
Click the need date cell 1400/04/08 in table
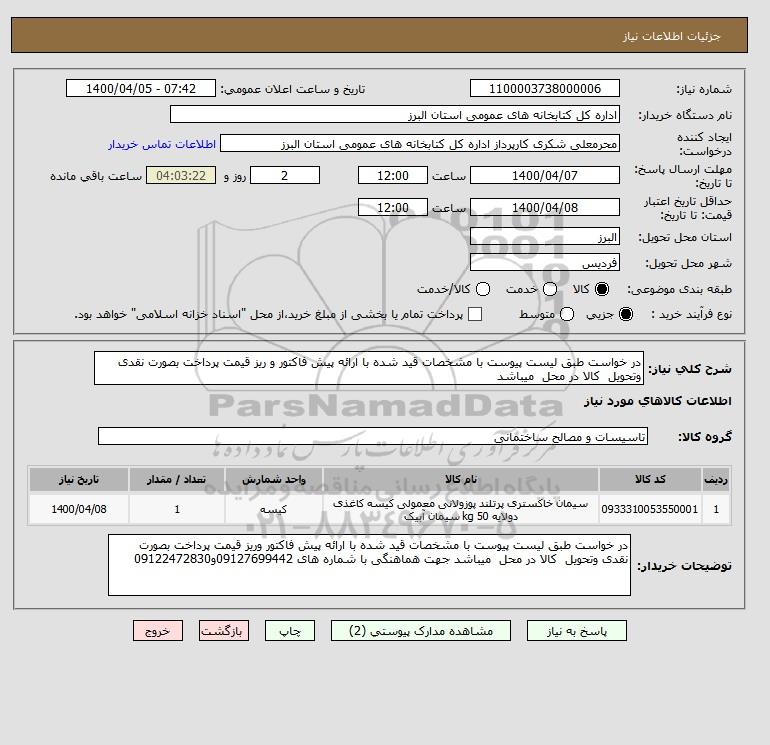pos(79,509)
